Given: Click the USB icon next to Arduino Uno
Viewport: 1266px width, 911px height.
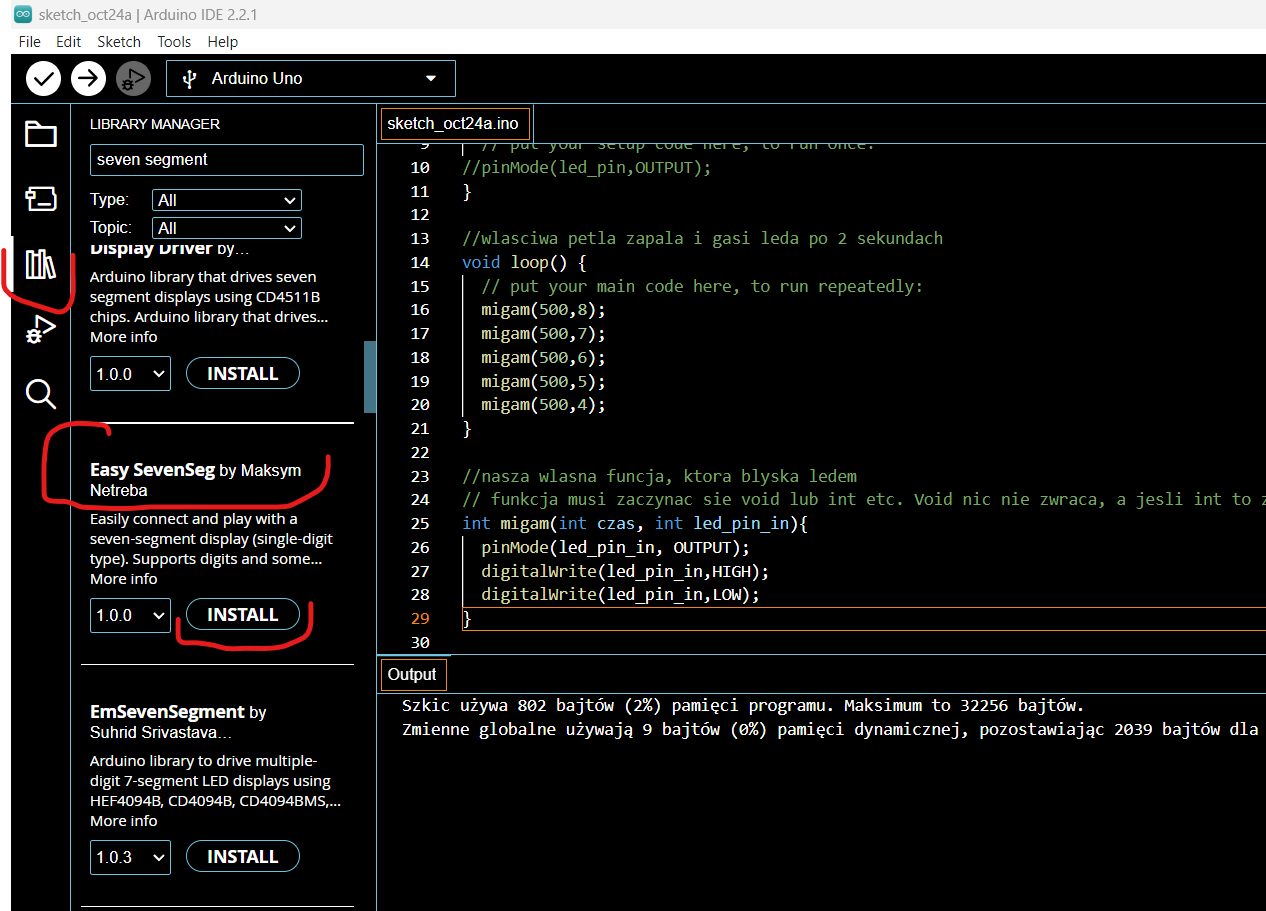Looking at the screenshot, I should click(x=188, y=79).
